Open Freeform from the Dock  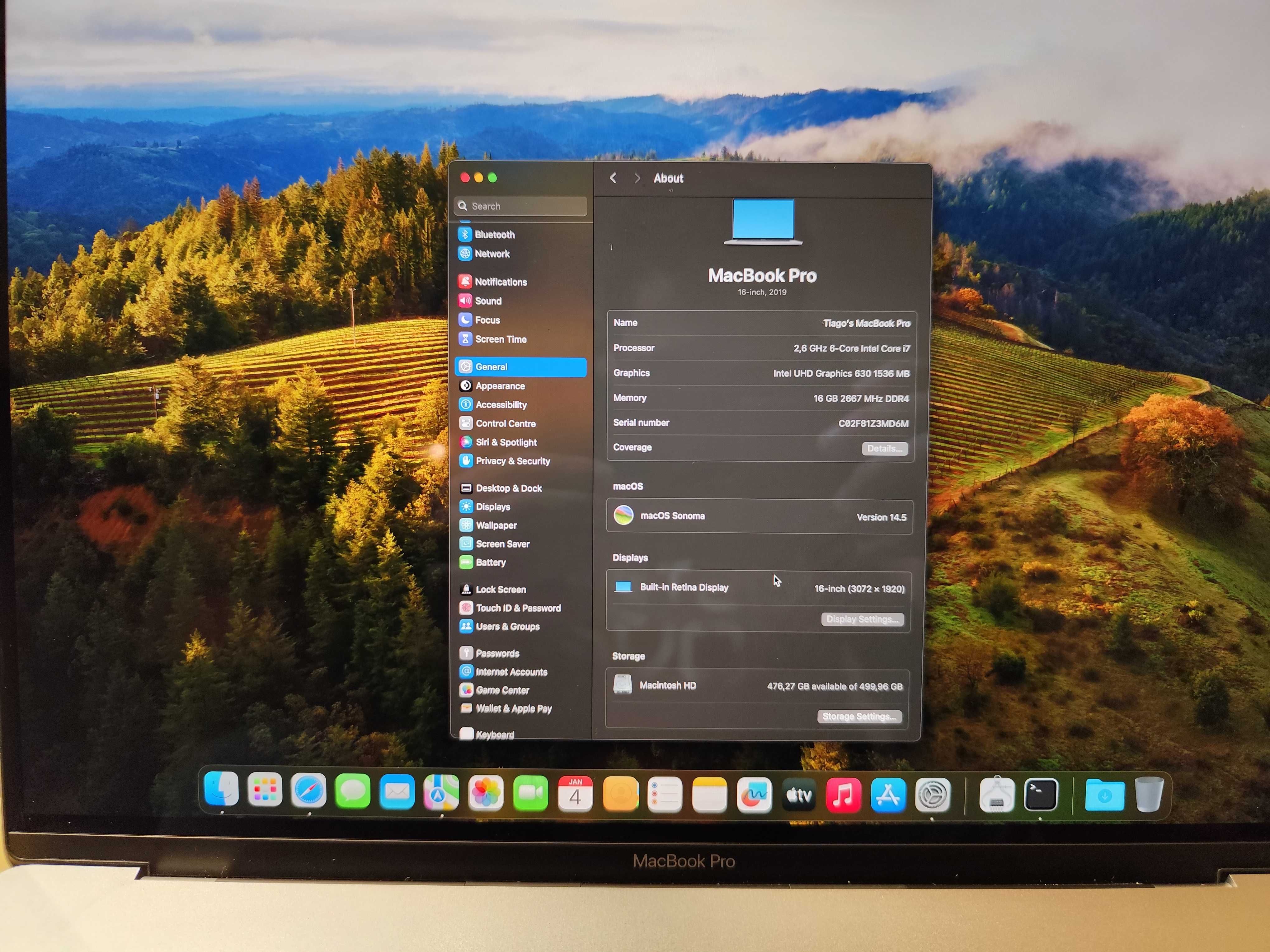click(755, 795)
